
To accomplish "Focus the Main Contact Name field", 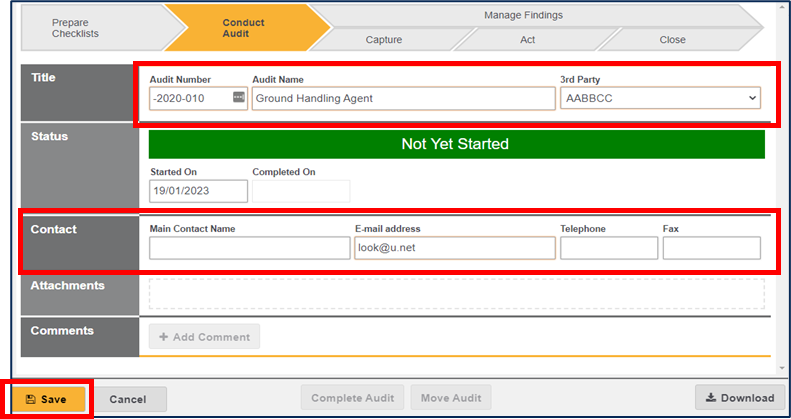I will click(x=250, y=248).
